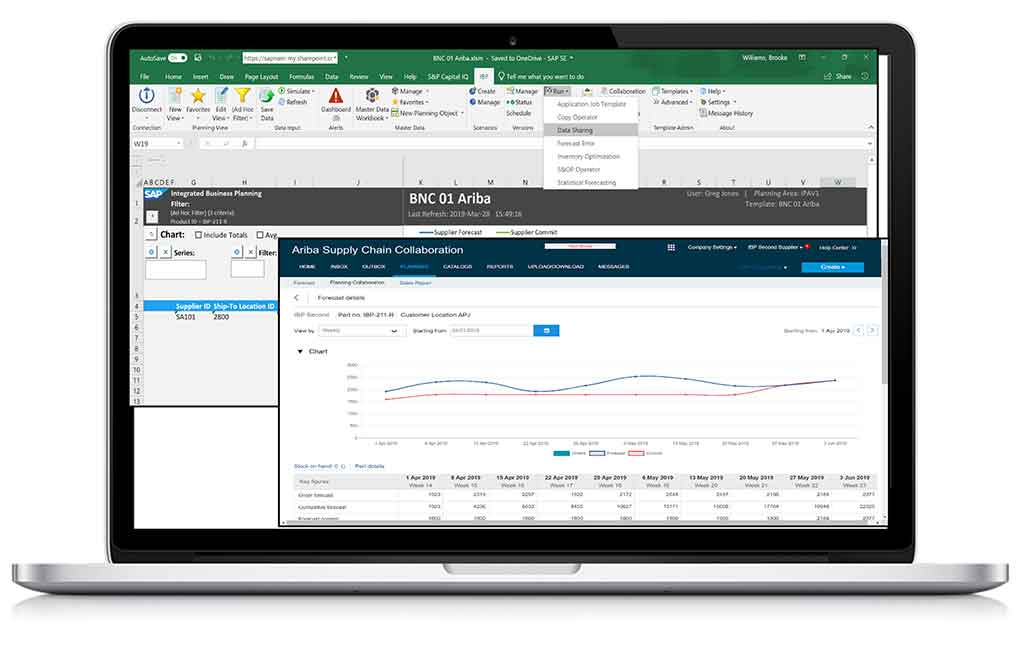The height and width of the screenshot is (650, 1024).
Task: Click Simulate in the Data Input group
Action: tap(296, 91)
